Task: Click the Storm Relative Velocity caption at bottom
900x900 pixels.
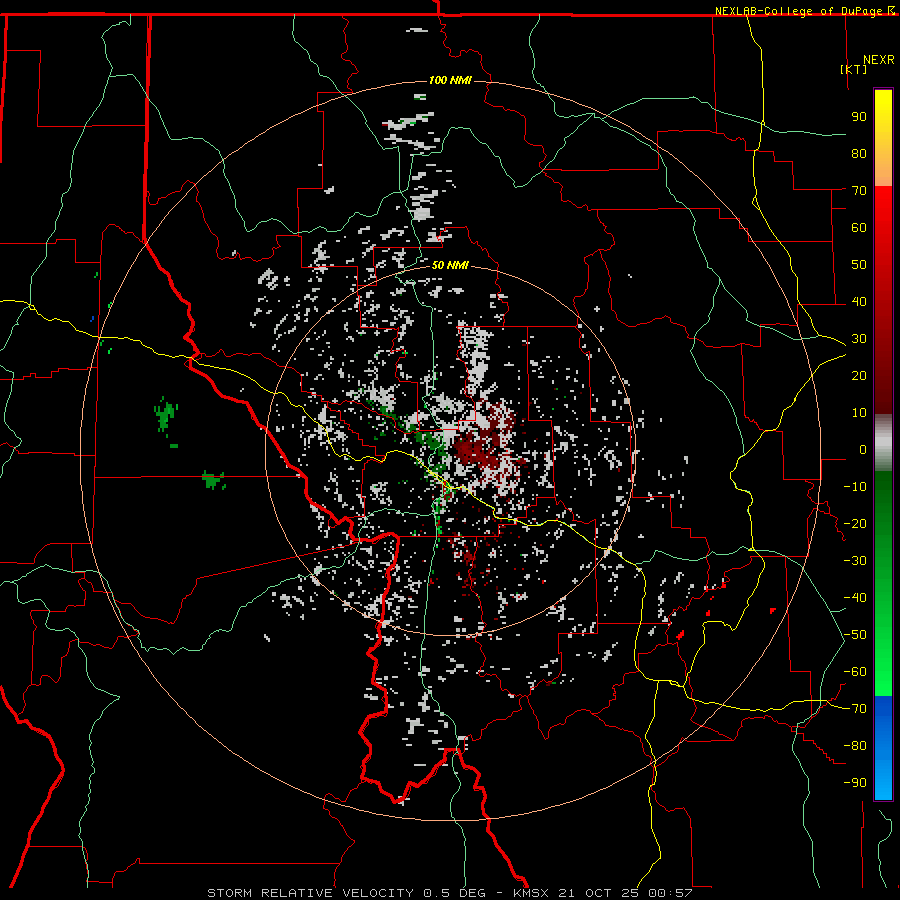Action: click(x=449, y=893)
